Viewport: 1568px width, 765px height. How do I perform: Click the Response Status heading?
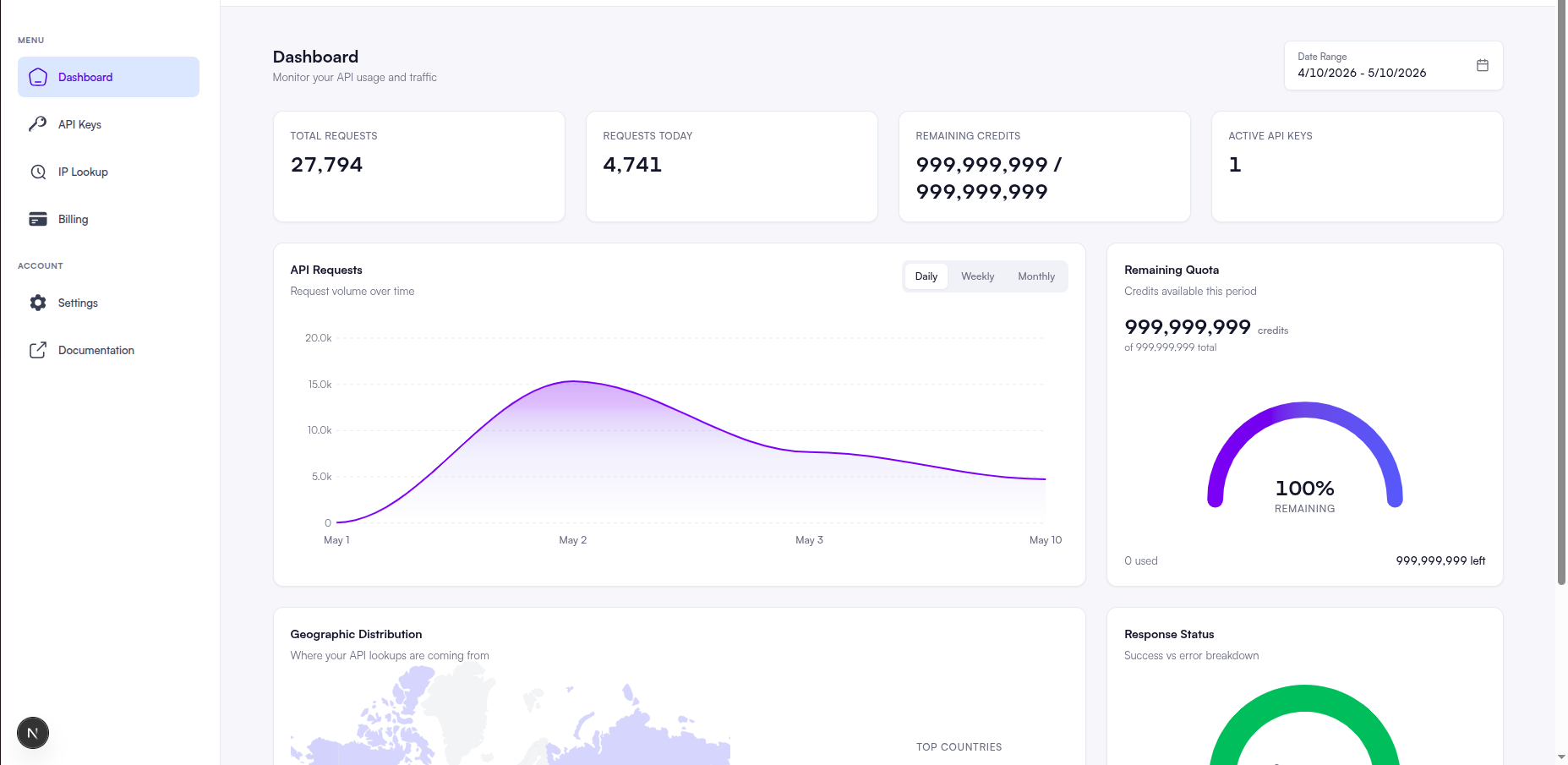[1169, 634]
